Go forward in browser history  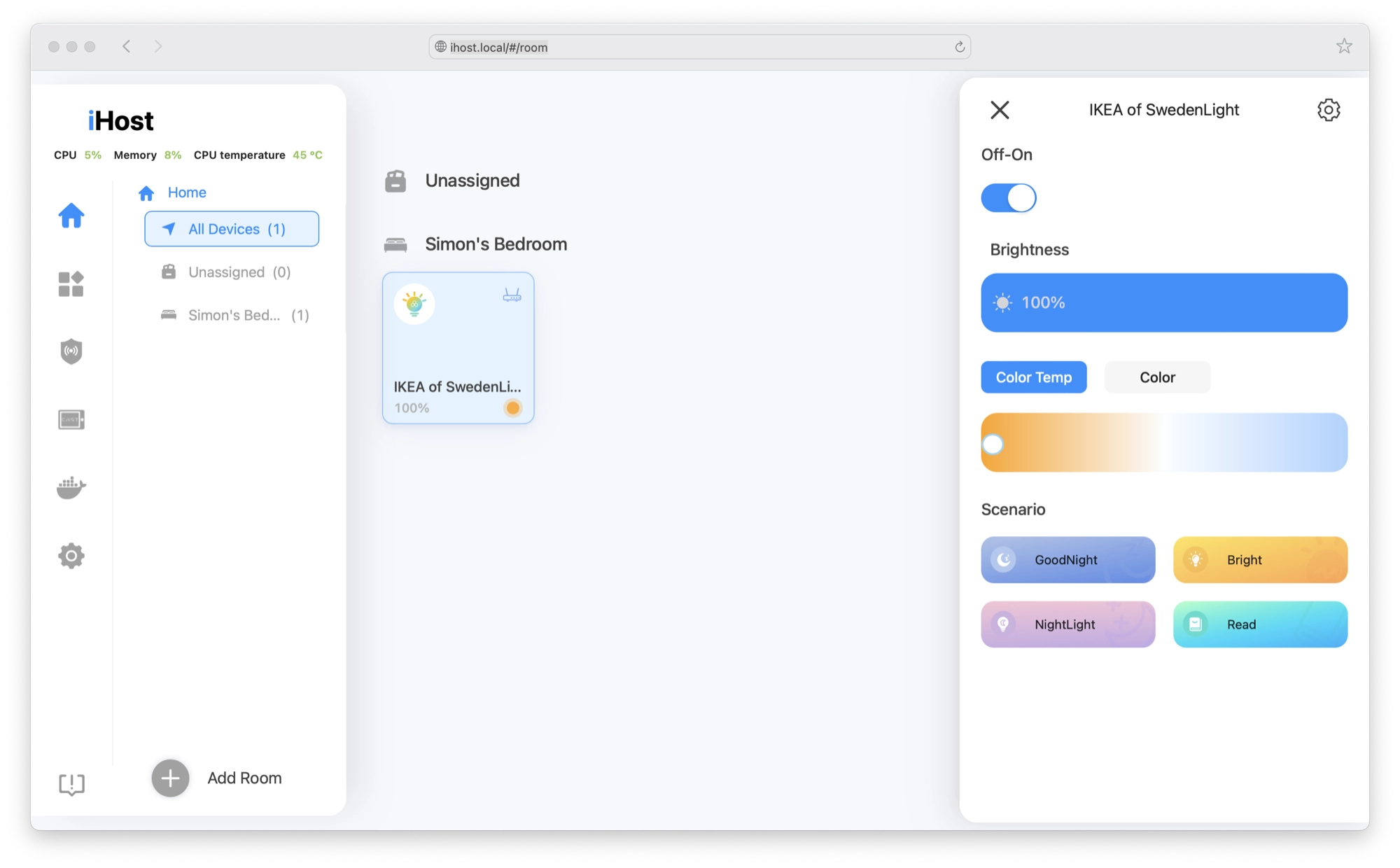[158, 46]
